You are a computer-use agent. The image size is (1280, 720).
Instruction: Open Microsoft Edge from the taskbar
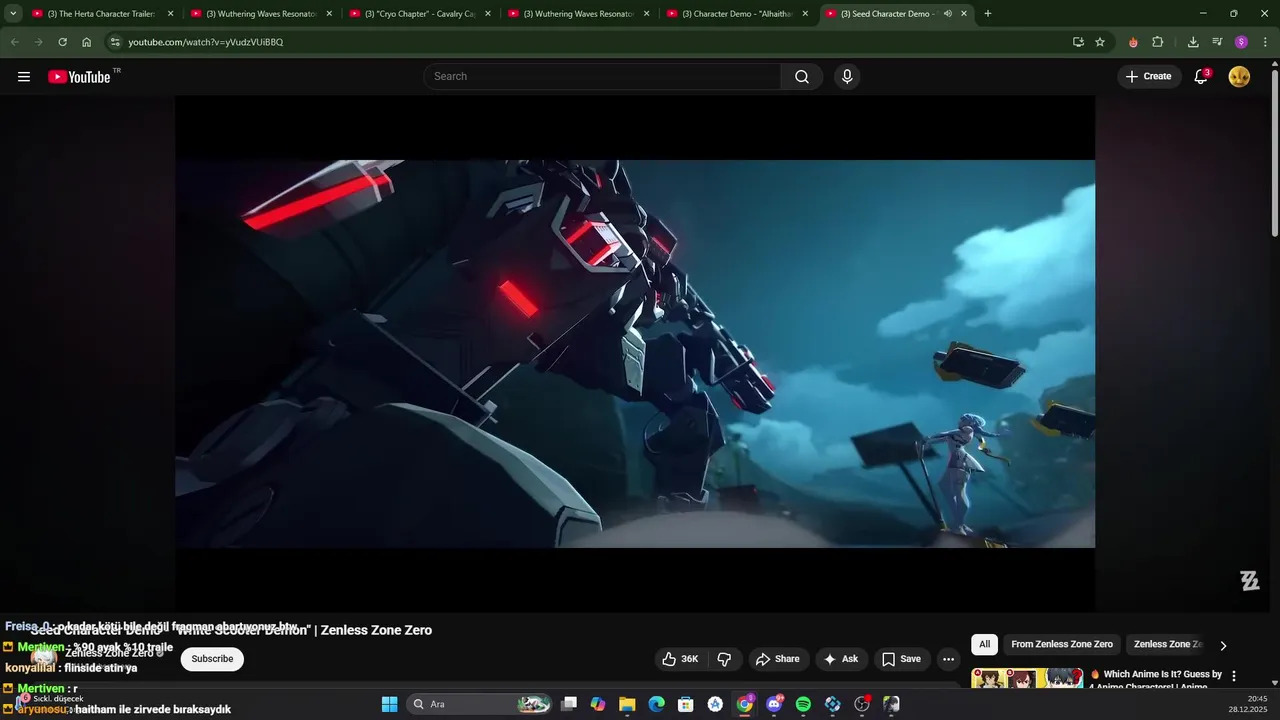[656, 705]
